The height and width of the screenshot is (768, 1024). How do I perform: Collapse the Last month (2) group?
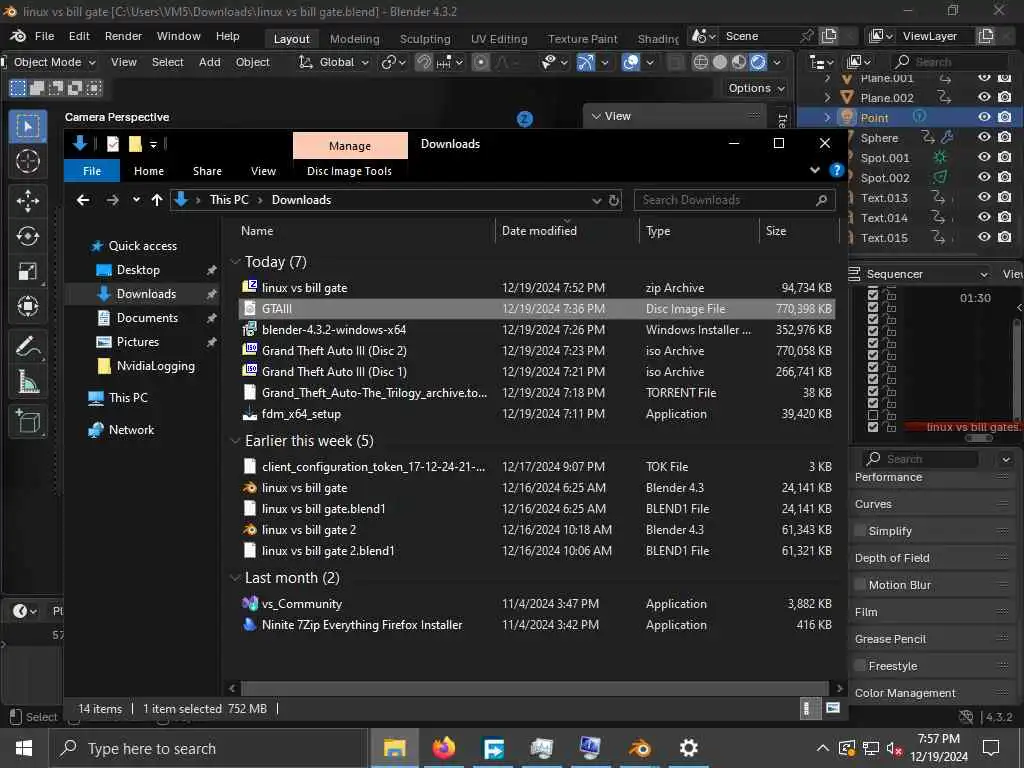(x=235, y=578)
